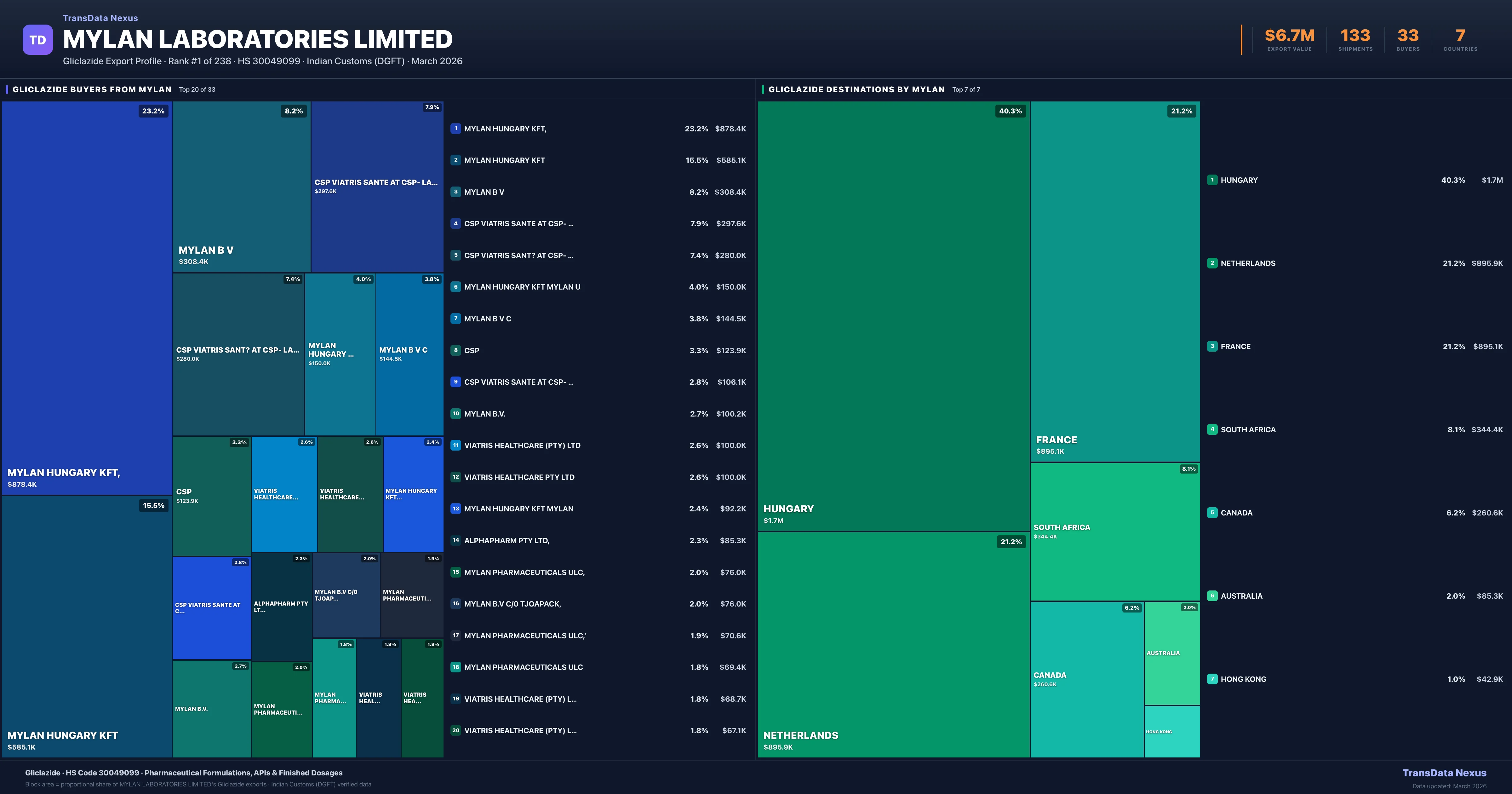Select the France treemap block
1512x794 pixels.
1115,282
